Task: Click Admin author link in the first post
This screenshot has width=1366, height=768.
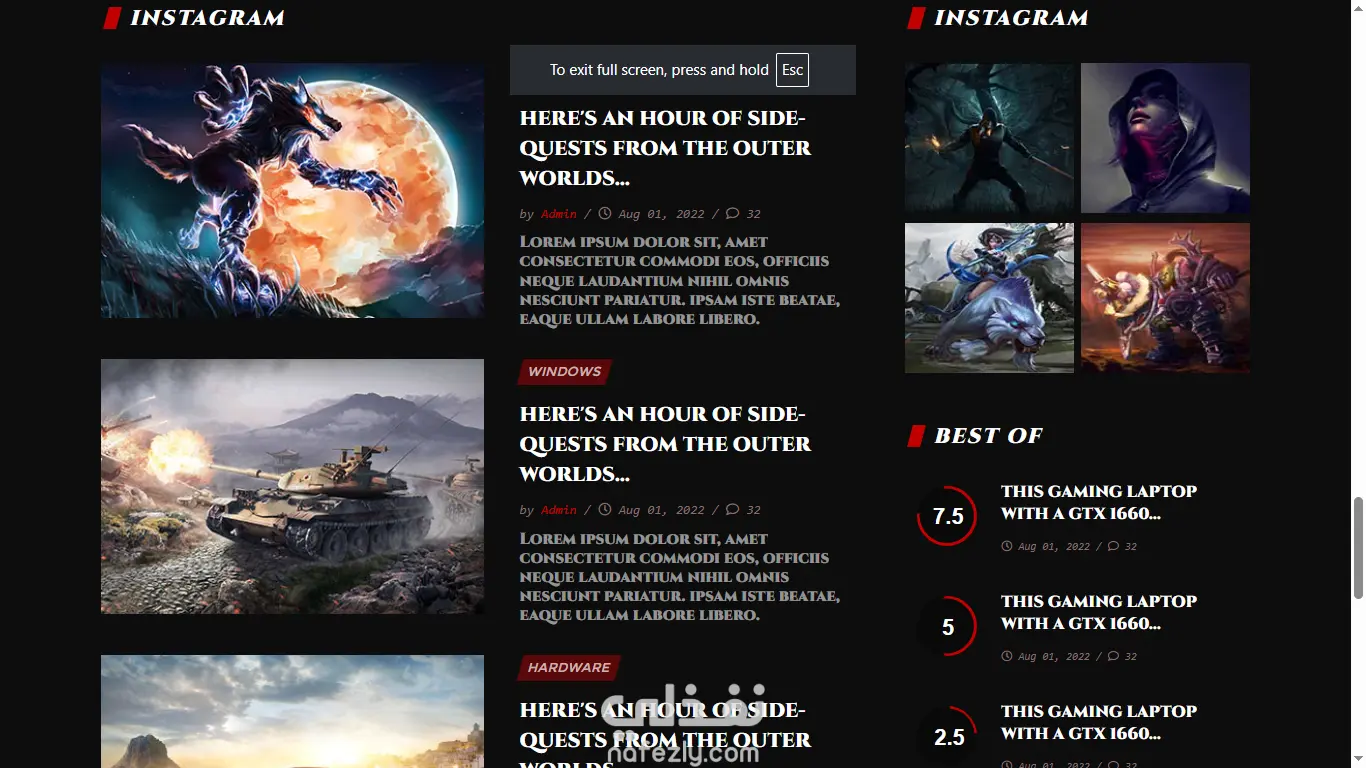Action: (559, 214)
